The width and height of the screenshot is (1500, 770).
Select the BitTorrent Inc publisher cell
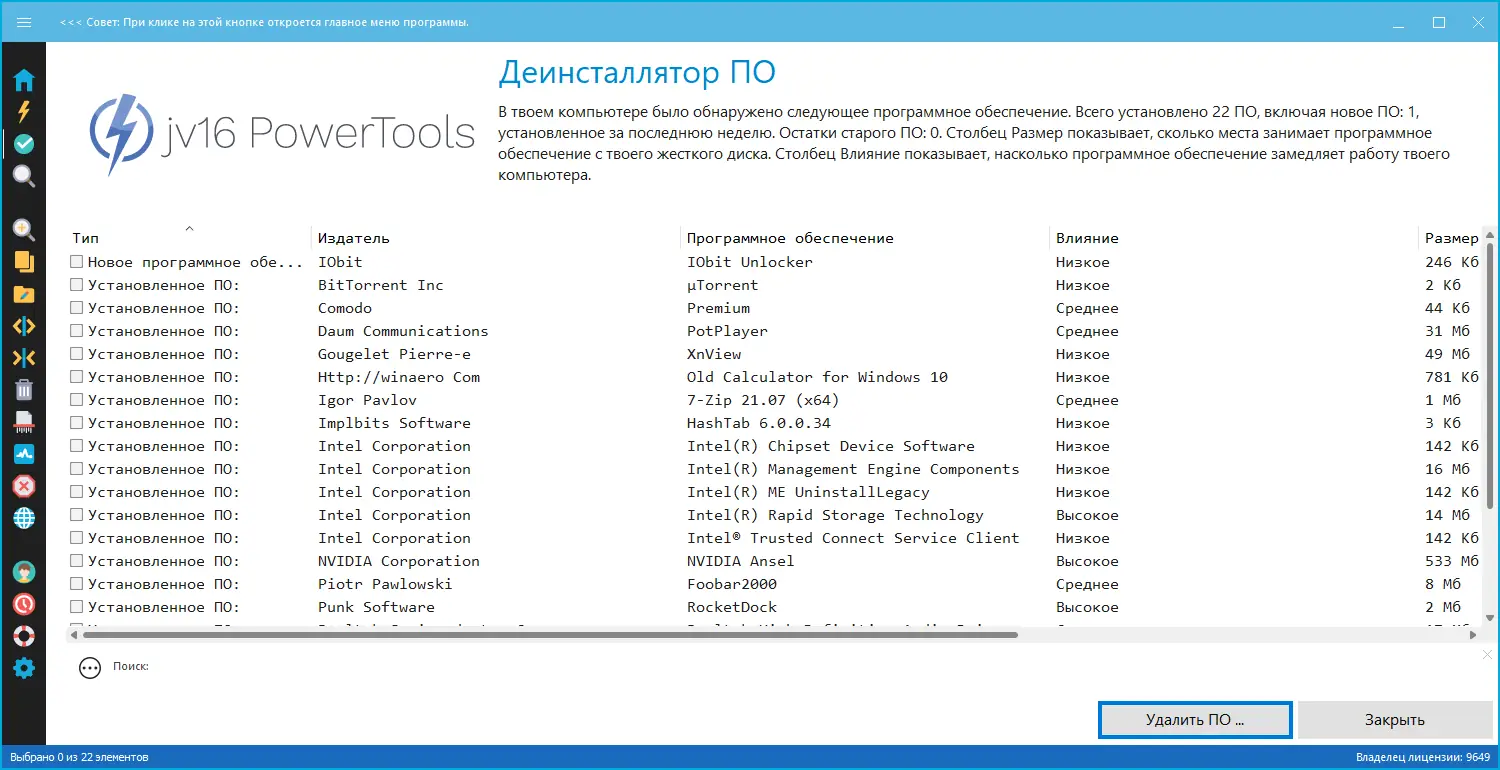tap(381, 285)
